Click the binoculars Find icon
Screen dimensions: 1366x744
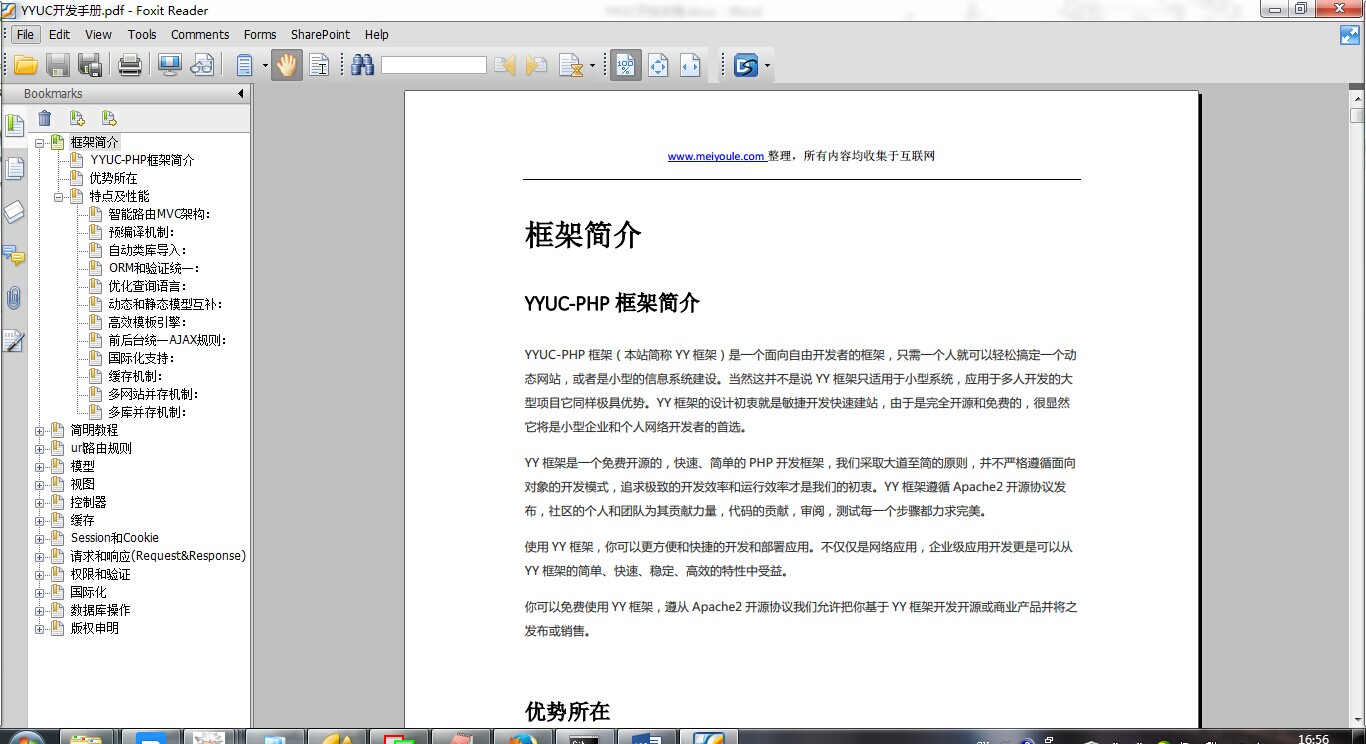362,66
